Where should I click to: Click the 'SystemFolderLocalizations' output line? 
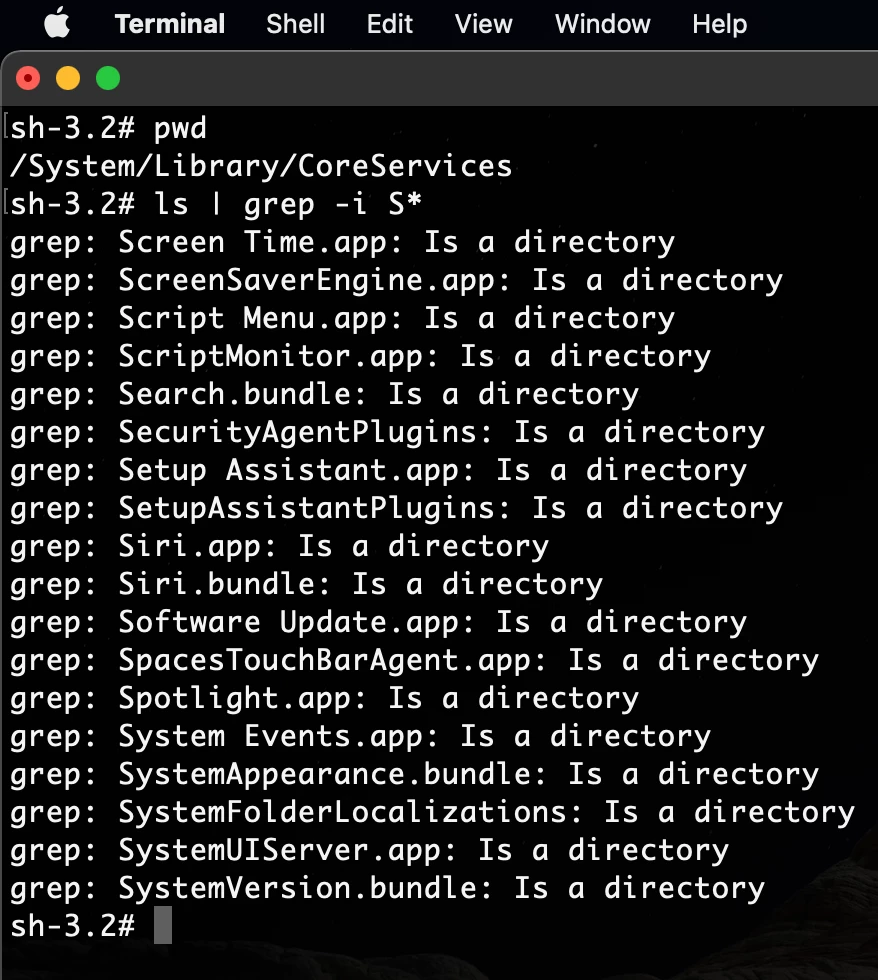[x=432, y=812]
